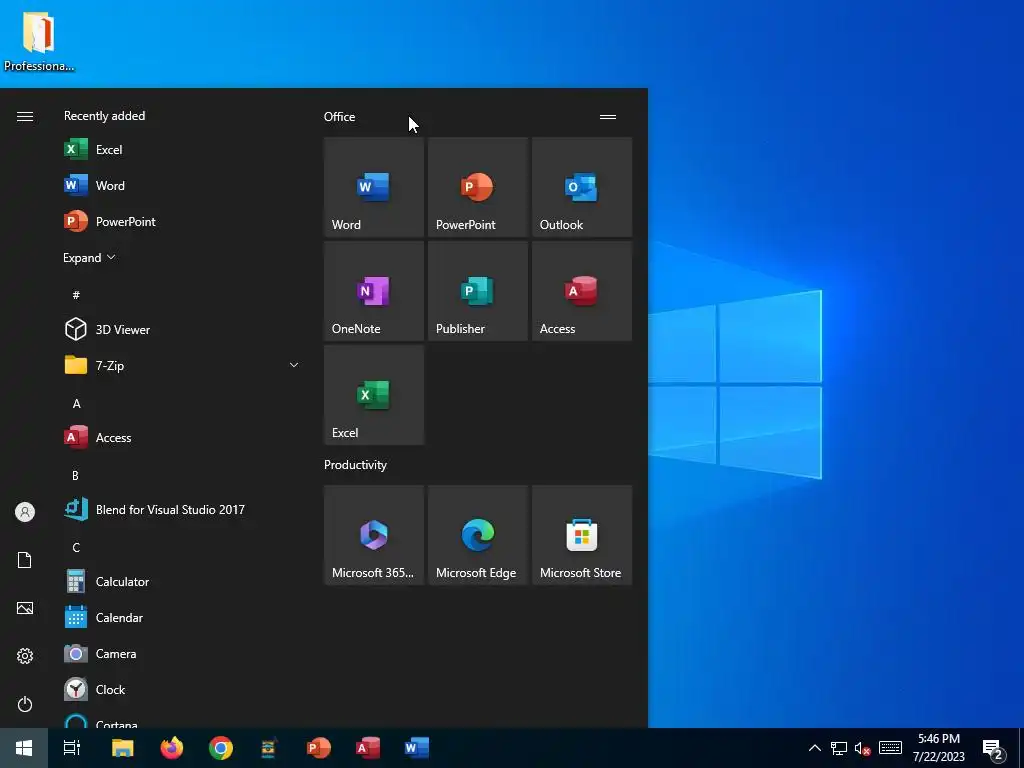
Task: Click the Power button in Start
Action: tap(25, 704)
